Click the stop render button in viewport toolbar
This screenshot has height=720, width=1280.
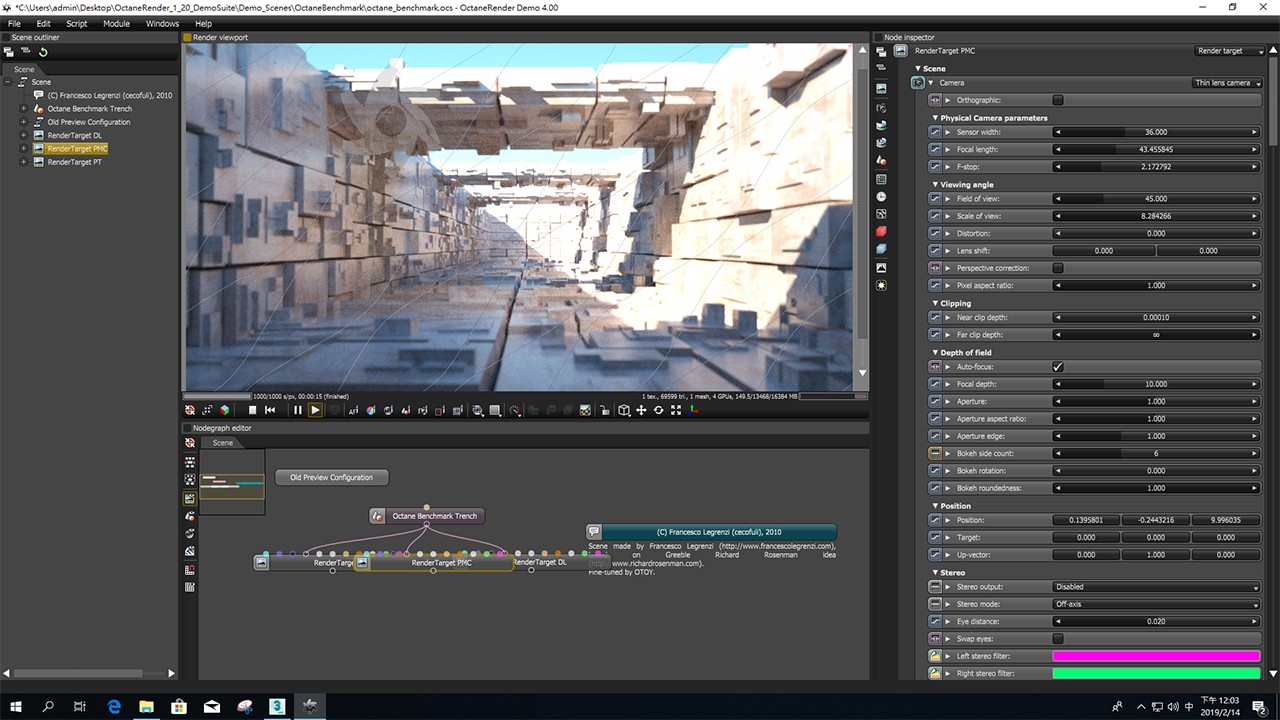pyautogui.click(x=252, y=410)
